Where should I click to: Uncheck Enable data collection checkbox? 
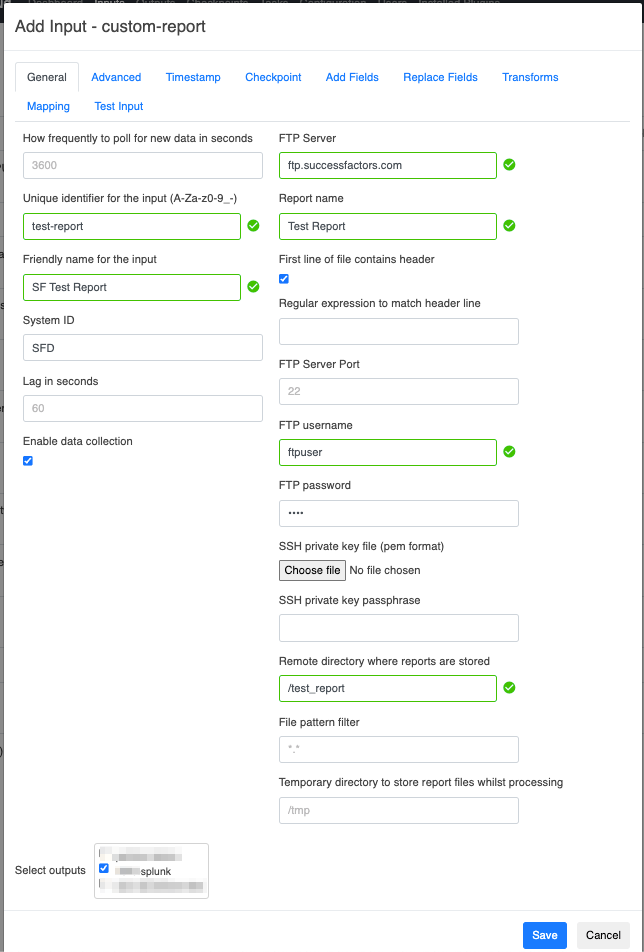[x=28, y=461]
